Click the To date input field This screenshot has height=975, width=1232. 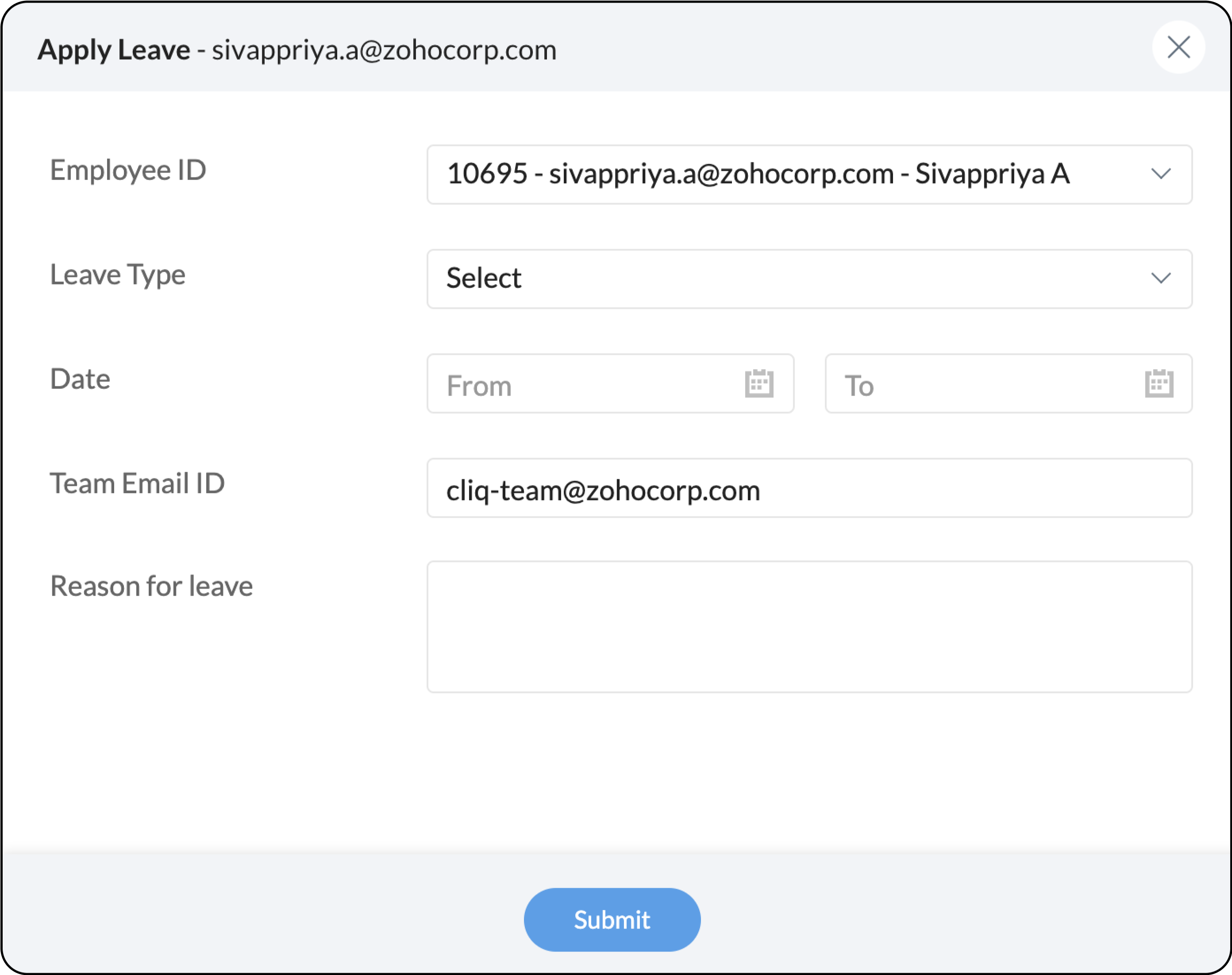(x=1009, y=384)
